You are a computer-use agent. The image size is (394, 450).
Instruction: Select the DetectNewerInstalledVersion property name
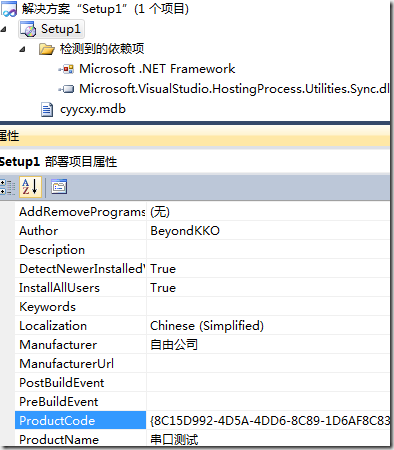(80, 269)
